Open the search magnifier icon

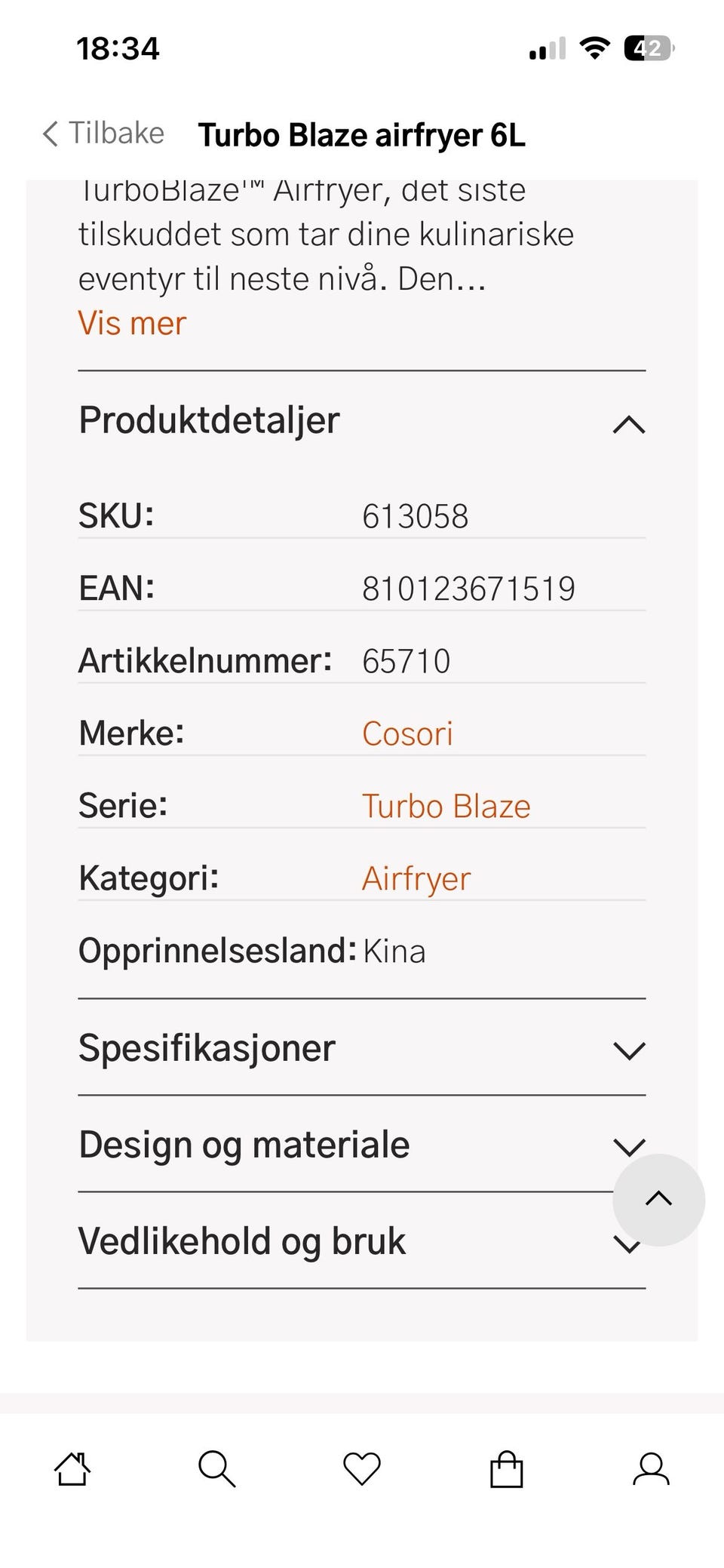point(217,1469)
